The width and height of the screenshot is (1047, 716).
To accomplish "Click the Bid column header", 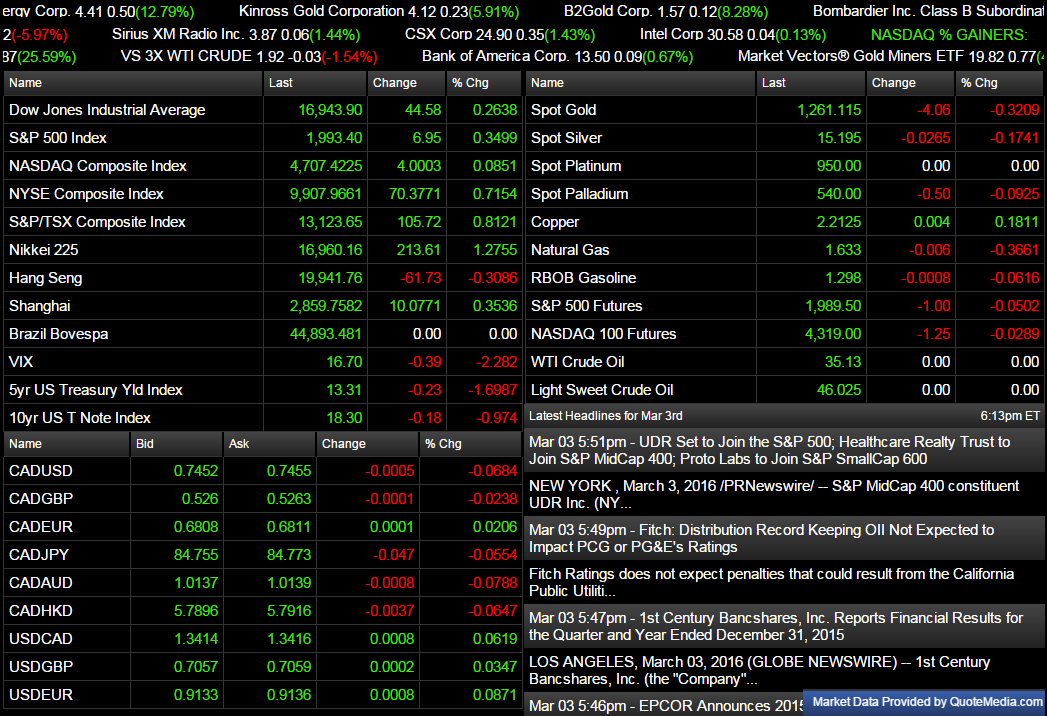I will (146, 444).
